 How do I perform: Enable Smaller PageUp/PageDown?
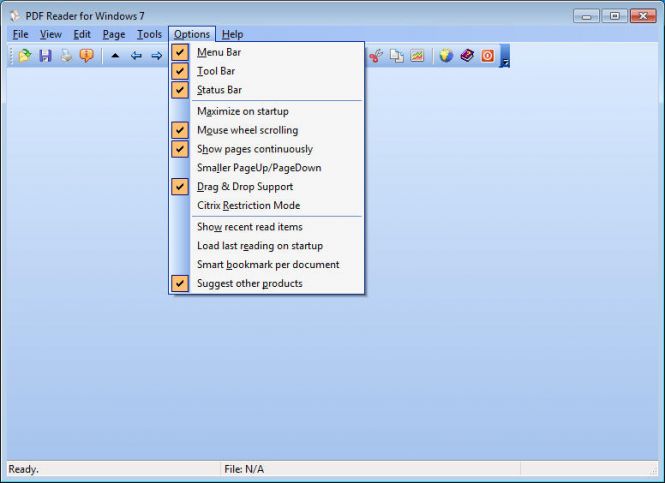coord(266,168)
